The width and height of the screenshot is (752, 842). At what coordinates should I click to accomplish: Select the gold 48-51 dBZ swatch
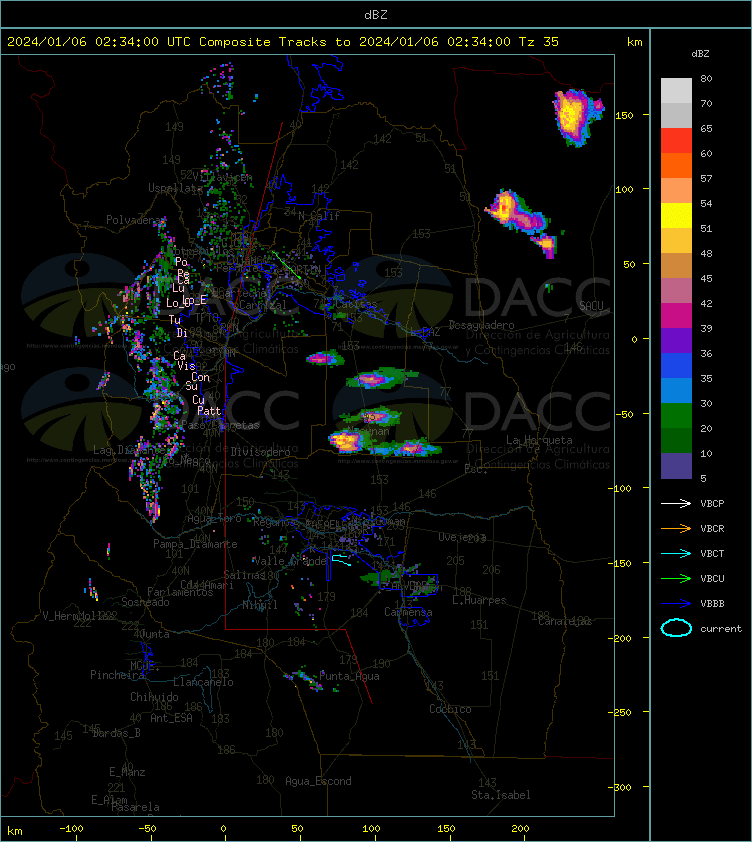676,241
